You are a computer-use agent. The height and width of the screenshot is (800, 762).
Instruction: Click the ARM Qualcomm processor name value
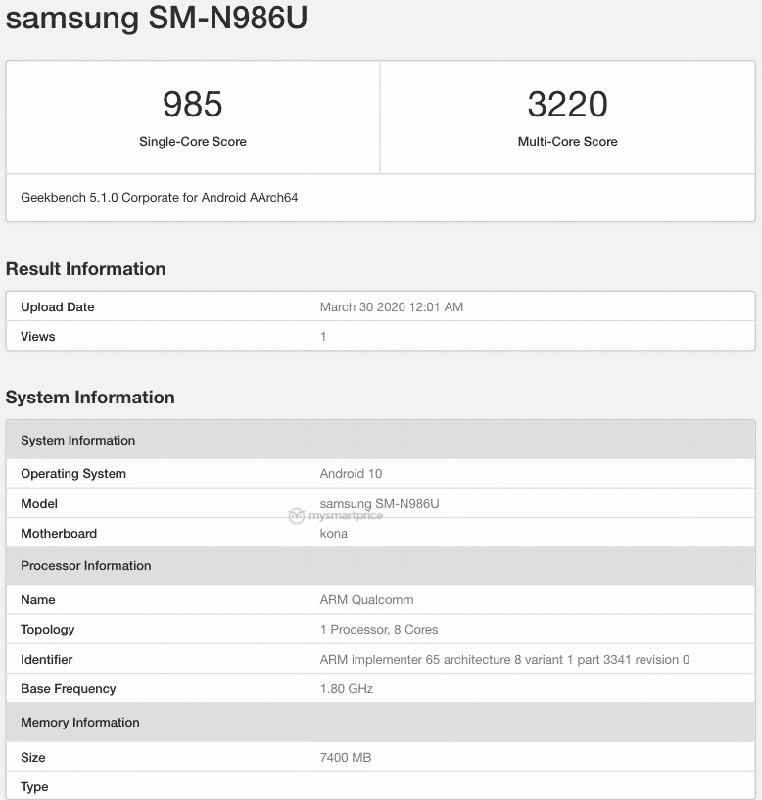(366, 600)
